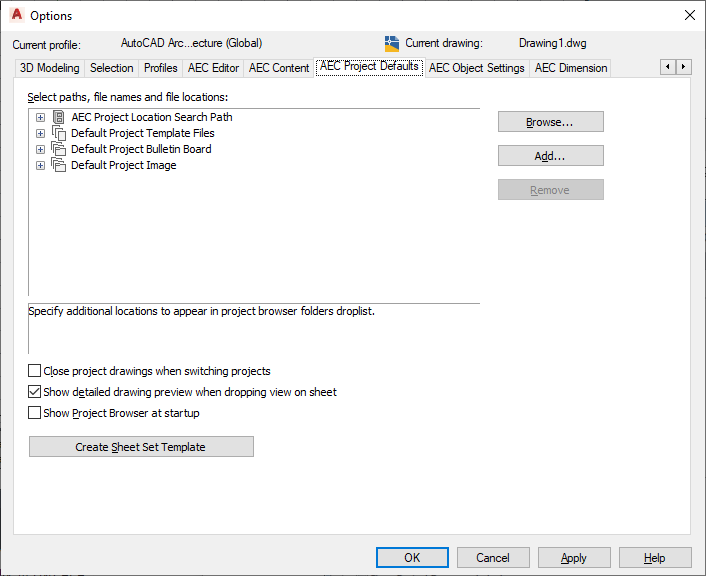Open AEC Object Settings tab
The image size is (706, 576).
(477, 68)
